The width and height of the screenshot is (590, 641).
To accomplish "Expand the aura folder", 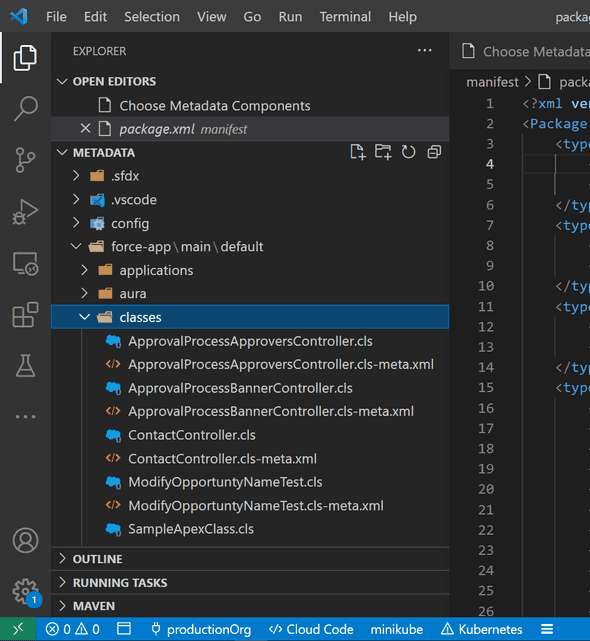I will point(84,293).
